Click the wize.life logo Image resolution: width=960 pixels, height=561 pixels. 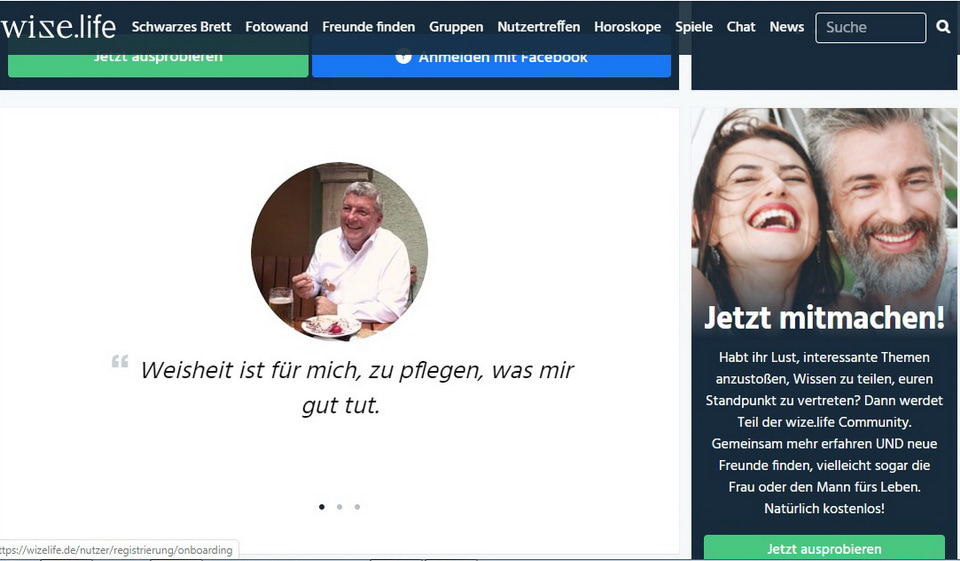(x=59, y=27)
